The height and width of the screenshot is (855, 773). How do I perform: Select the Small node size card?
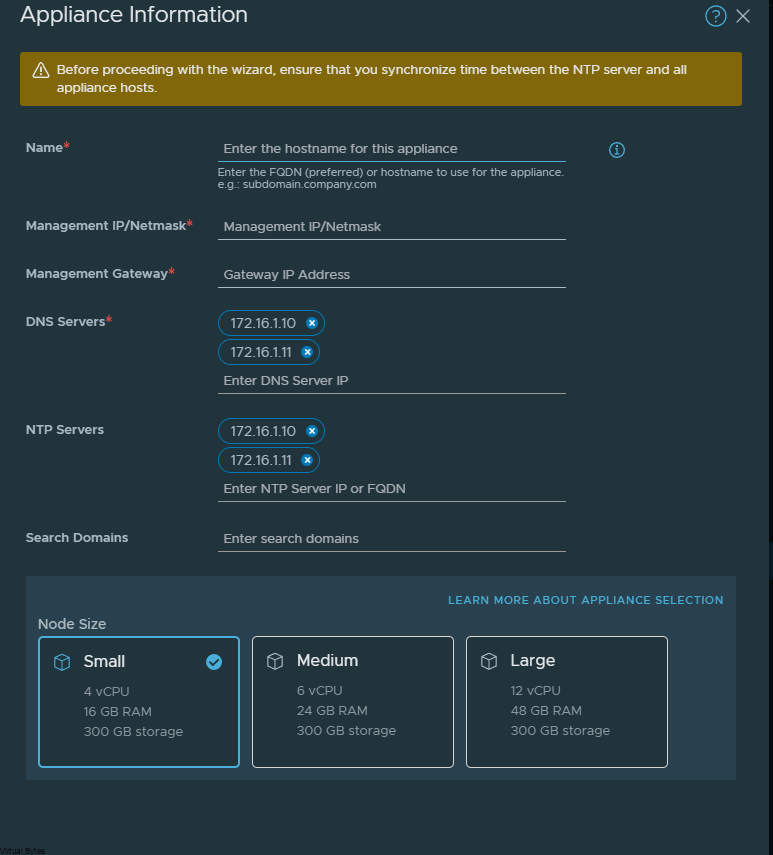coord(139,702)
